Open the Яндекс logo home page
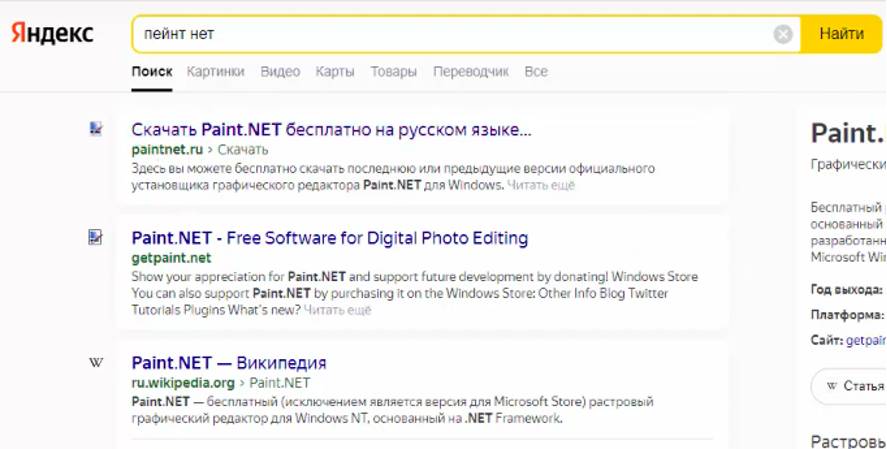The height and width of the screenshot is (449, 887). 52,33
